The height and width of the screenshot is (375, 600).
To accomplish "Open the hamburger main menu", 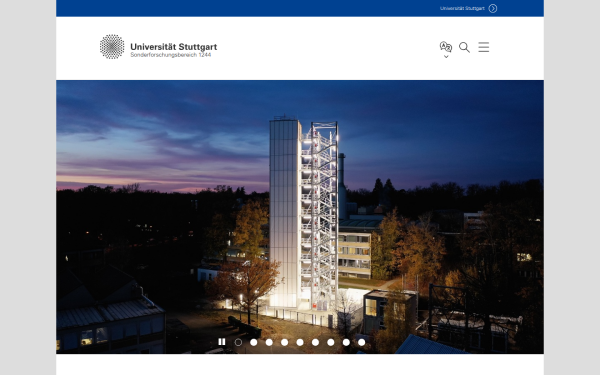I will [484, 47].
